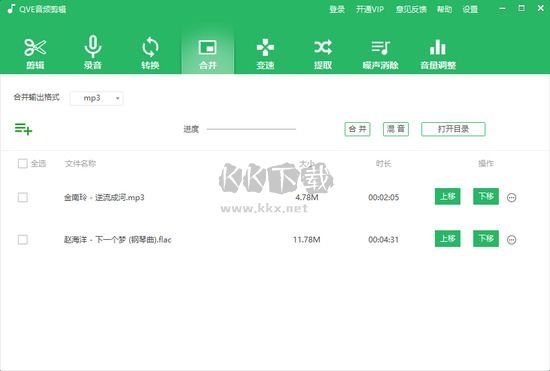Viewport: 550px width, 371px height.
Task: Click the 合并 merge button
Action: click(357, 129)
